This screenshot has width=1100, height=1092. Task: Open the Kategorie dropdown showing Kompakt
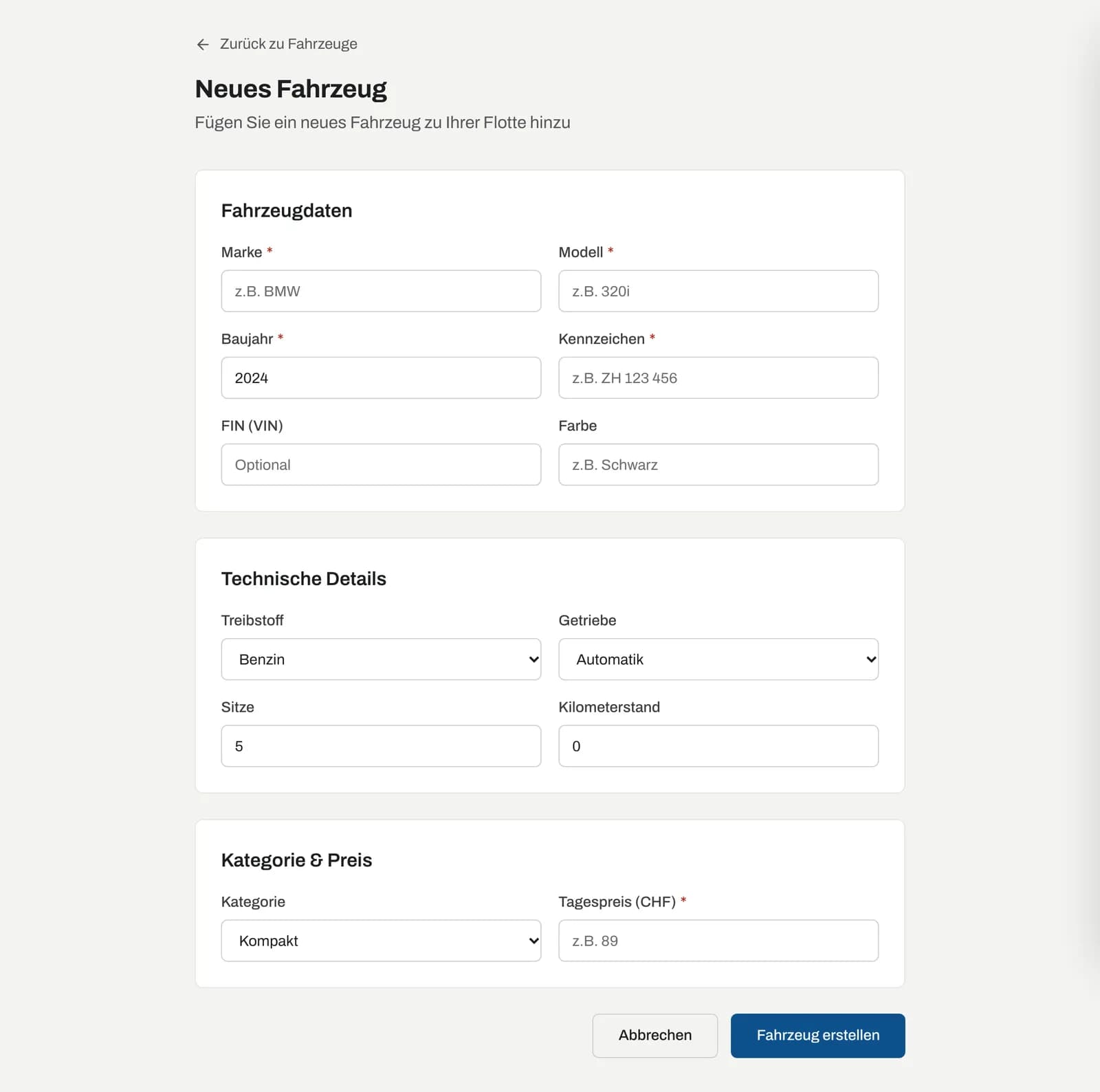click(x=381, y=941)
